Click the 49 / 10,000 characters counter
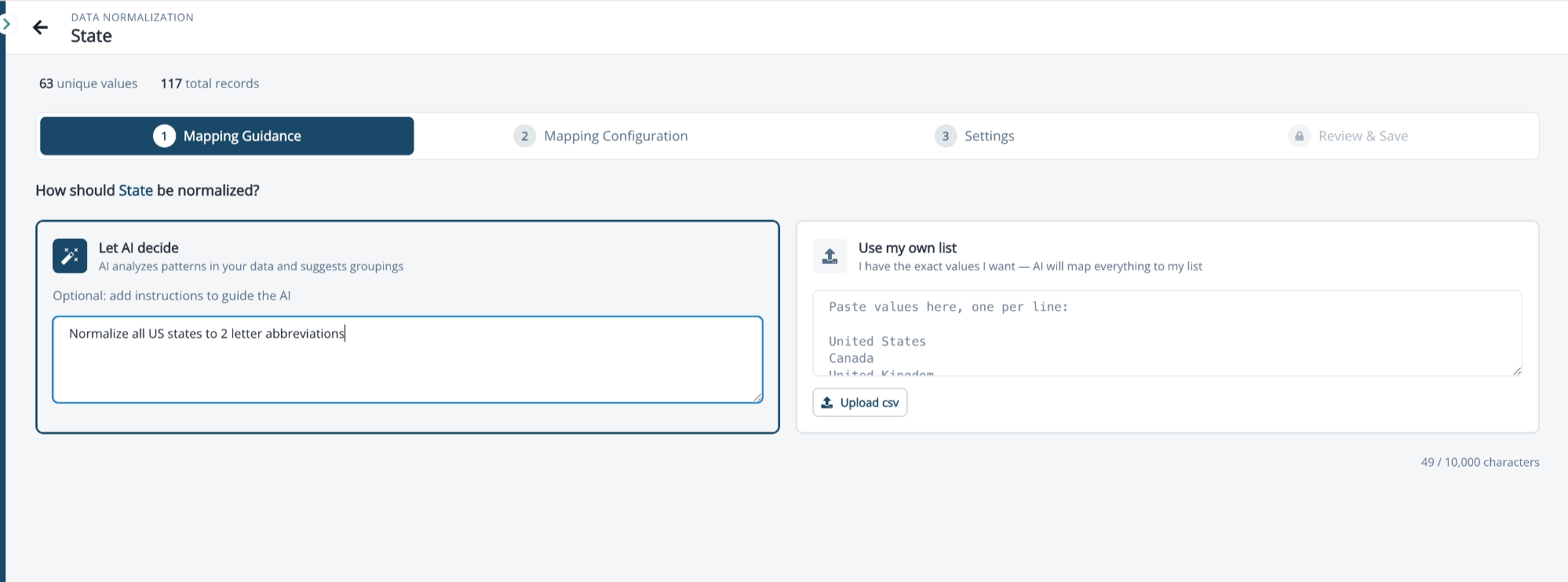The height and width of the screenshot is (582, 1568). [1480, 462]
